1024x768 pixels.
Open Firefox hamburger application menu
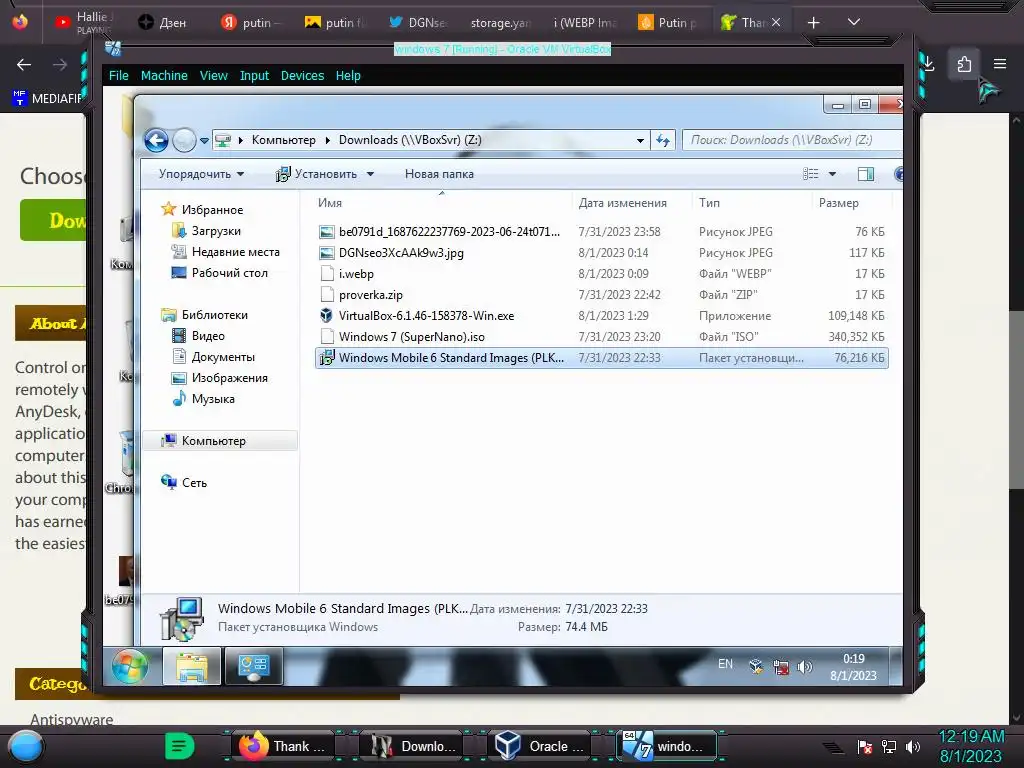point(1000,64)
